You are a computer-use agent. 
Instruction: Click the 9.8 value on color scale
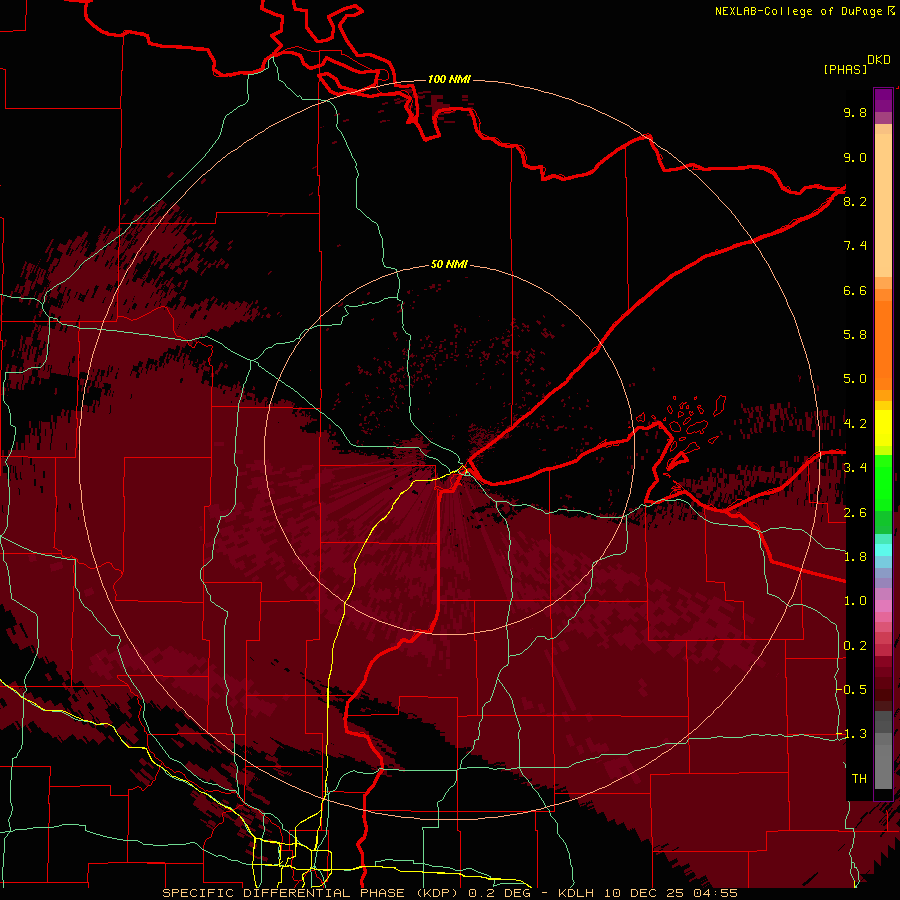point(855,112)
